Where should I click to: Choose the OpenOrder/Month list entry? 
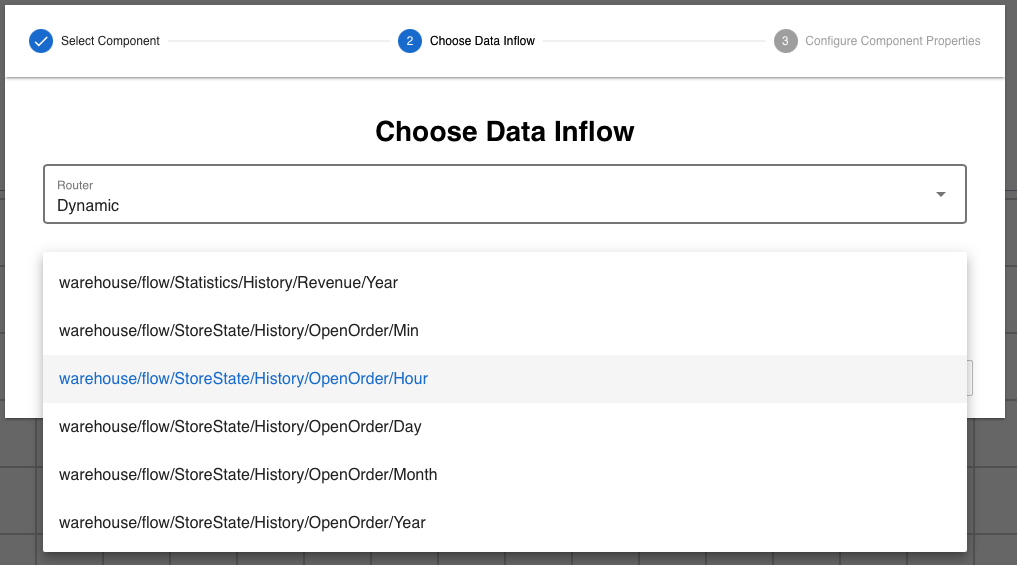(x=248, y=475)
